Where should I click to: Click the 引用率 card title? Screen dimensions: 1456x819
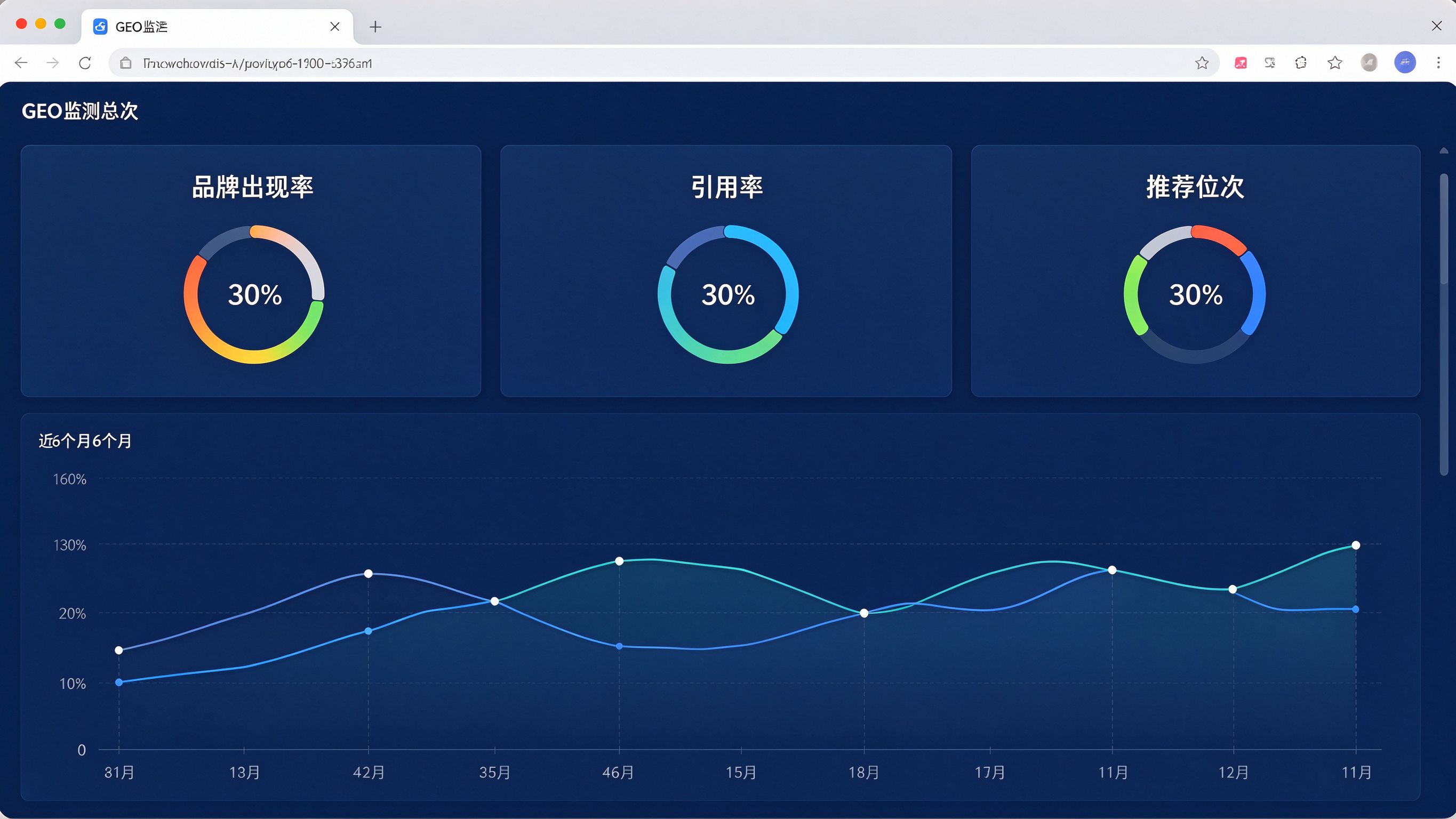(x=727, y=187)
